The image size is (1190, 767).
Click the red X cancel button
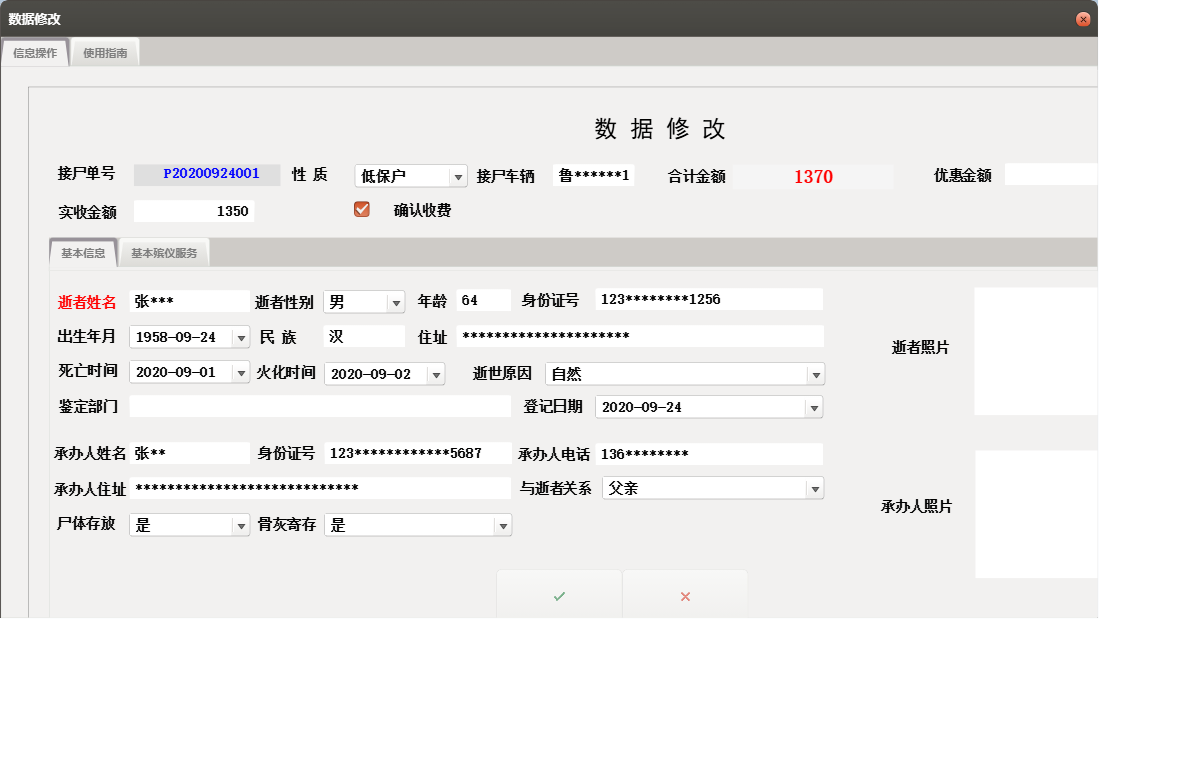click(684, 595)
